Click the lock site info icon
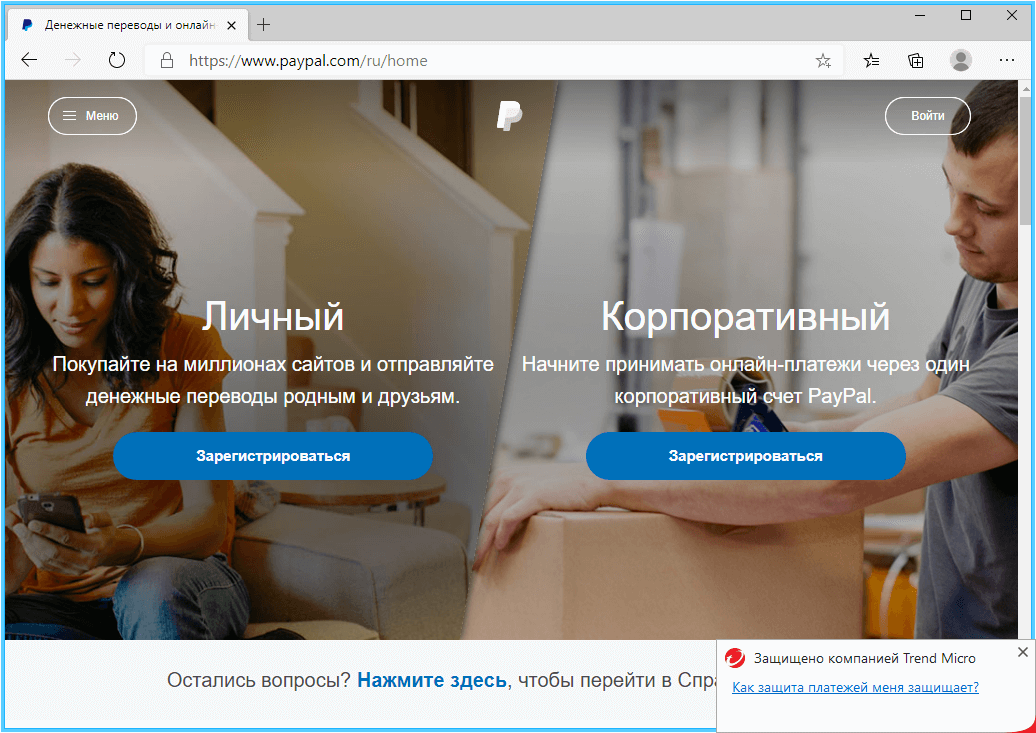This screenshot has width=1036, height=733. click(167, 61)
